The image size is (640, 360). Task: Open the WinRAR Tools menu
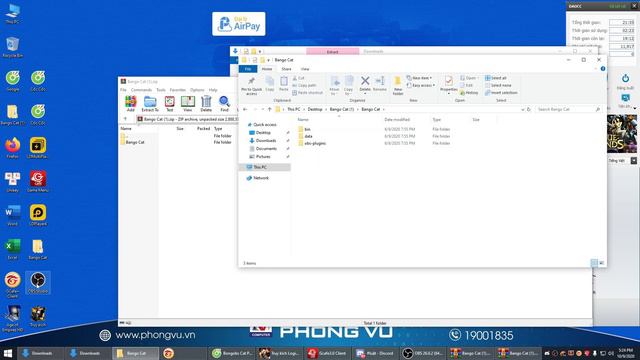[x=161, y=90]
